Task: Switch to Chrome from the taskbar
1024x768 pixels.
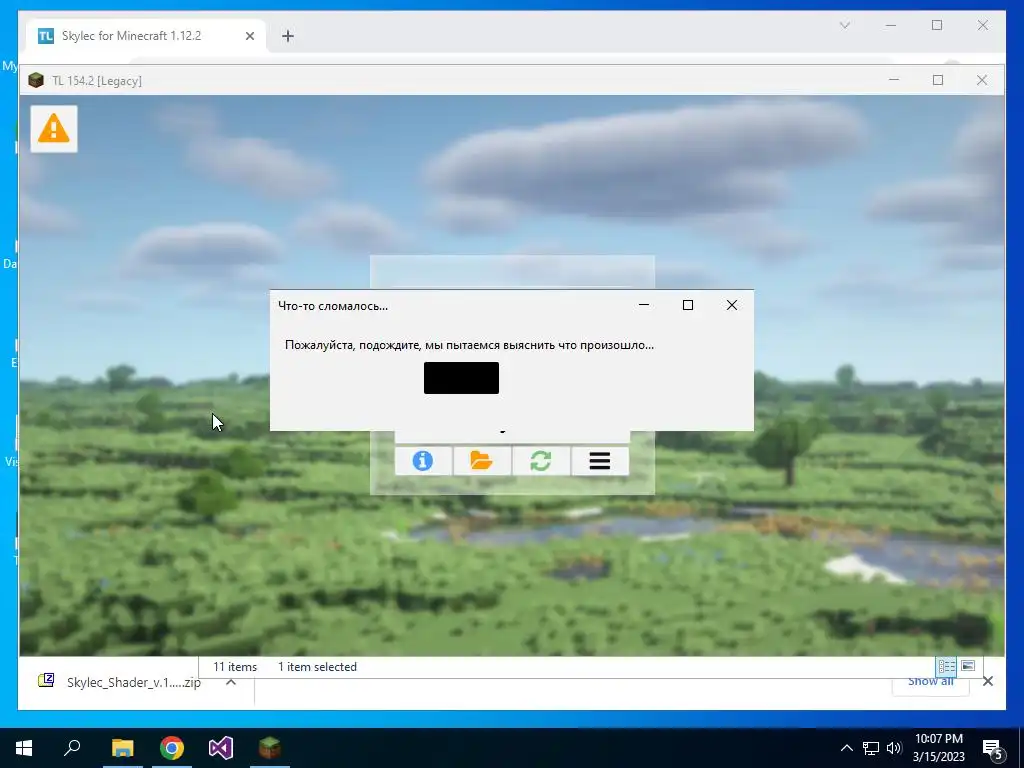Action: click(172, 748)
